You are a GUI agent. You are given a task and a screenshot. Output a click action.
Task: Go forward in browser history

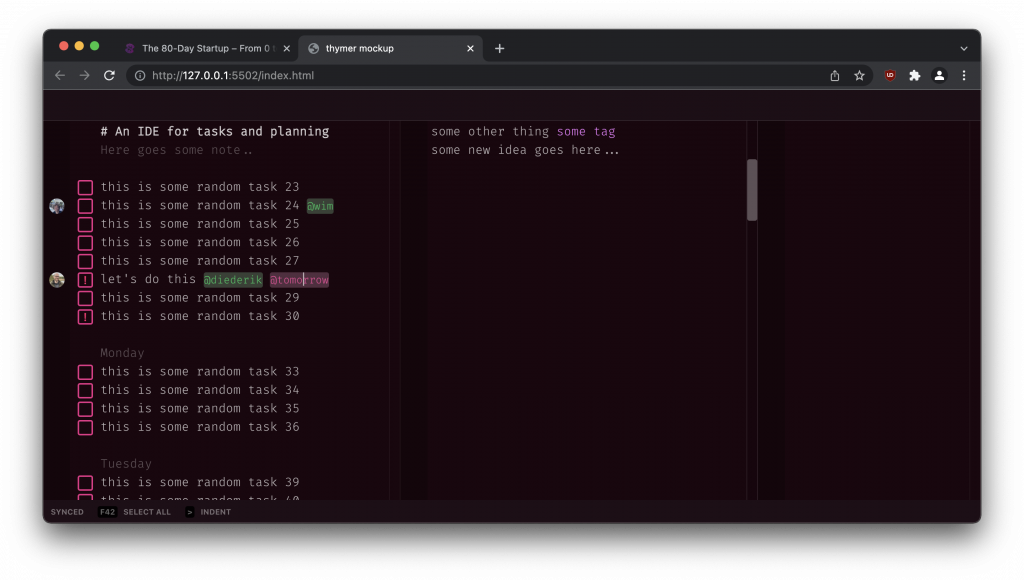tap(84, 76)
